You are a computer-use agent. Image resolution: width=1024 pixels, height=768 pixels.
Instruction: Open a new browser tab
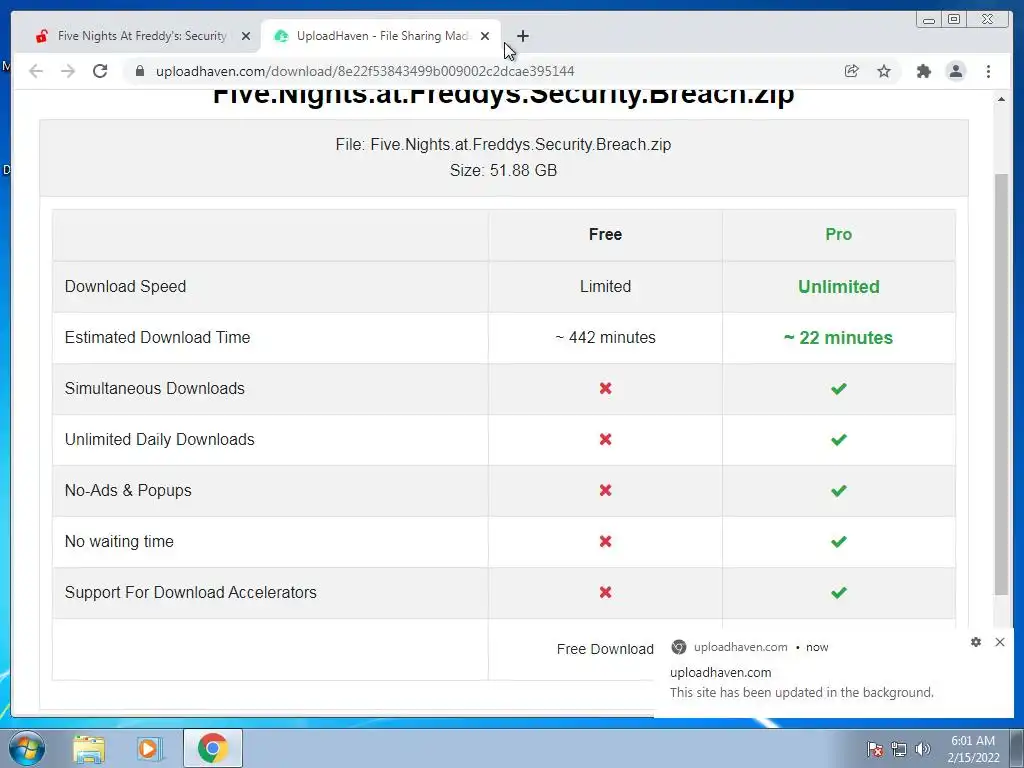[x=522, y=36]
